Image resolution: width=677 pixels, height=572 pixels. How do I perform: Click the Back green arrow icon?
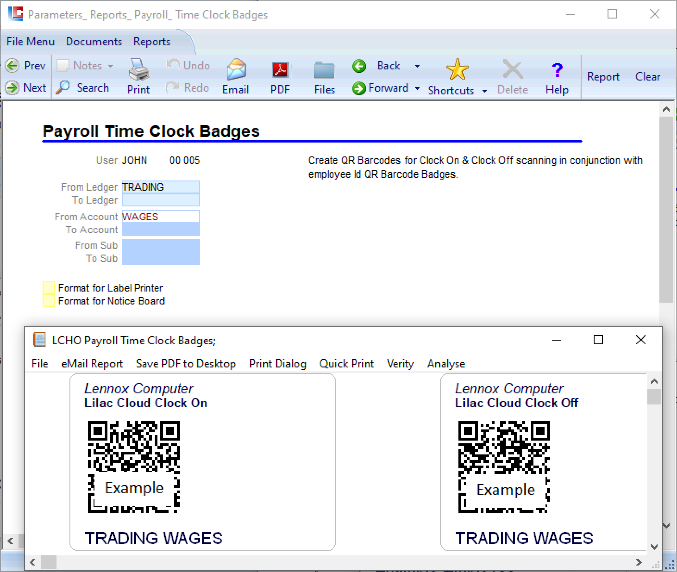[x=359, y=66]
